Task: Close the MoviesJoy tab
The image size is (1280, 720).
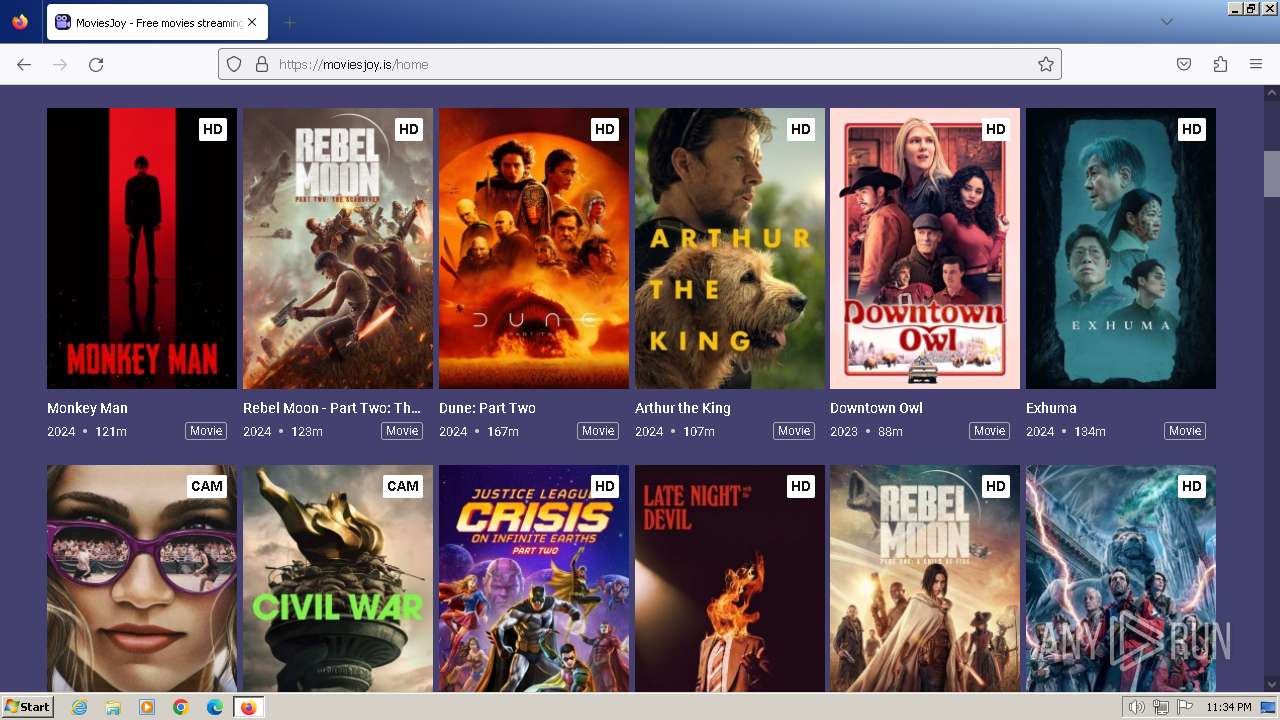Action: click(x=252, y=22)
